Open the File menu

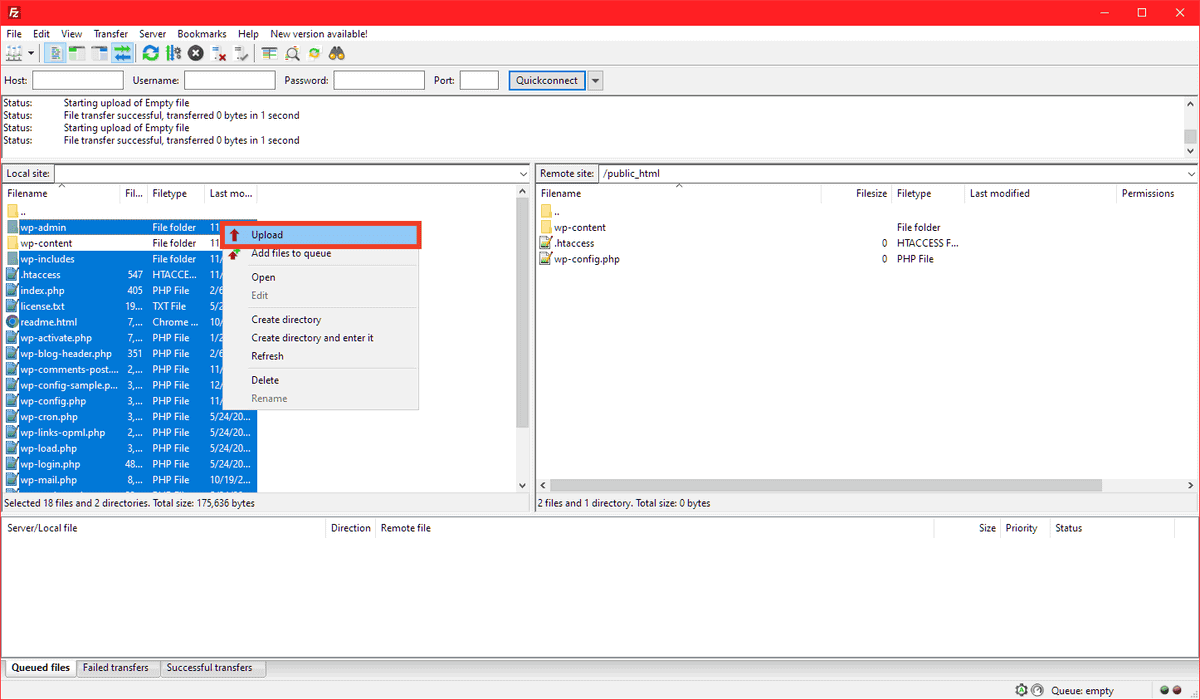pos(14,34)
